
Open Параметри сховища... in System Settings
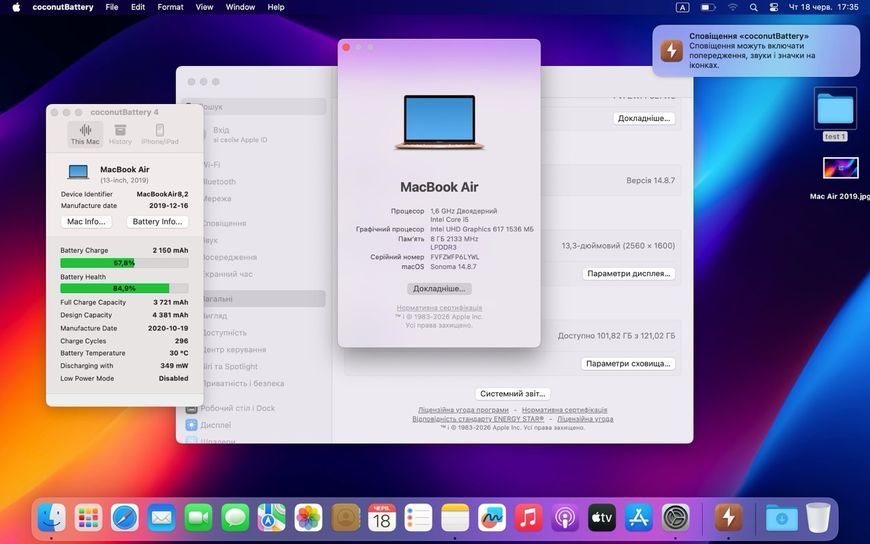point(628,364)
